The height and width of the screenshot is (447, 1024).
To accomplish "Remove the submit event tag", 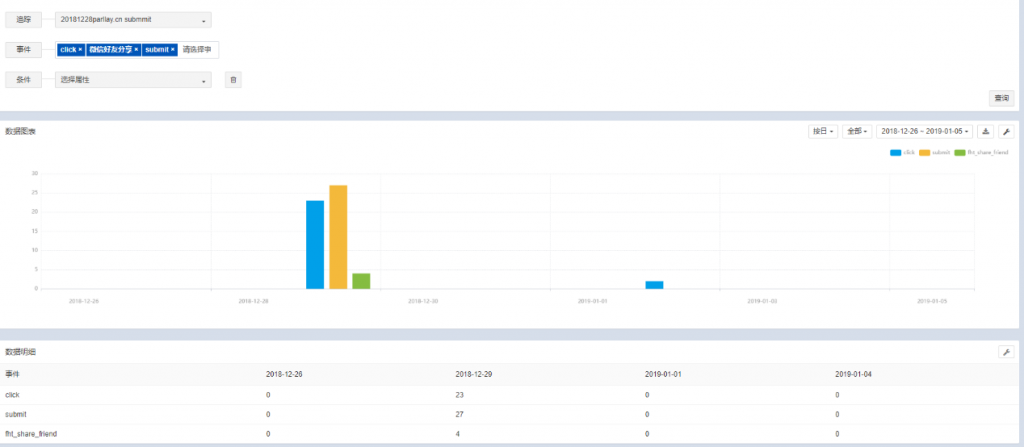I will (173, 49).
